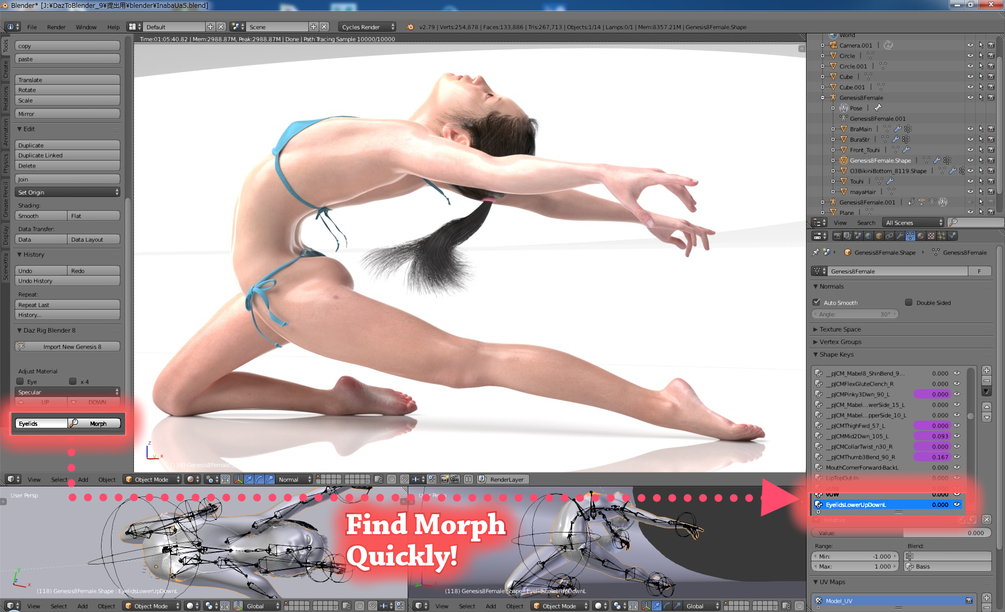Click the Eyelids search input field
1005x612 pixels.
point(41,424)
